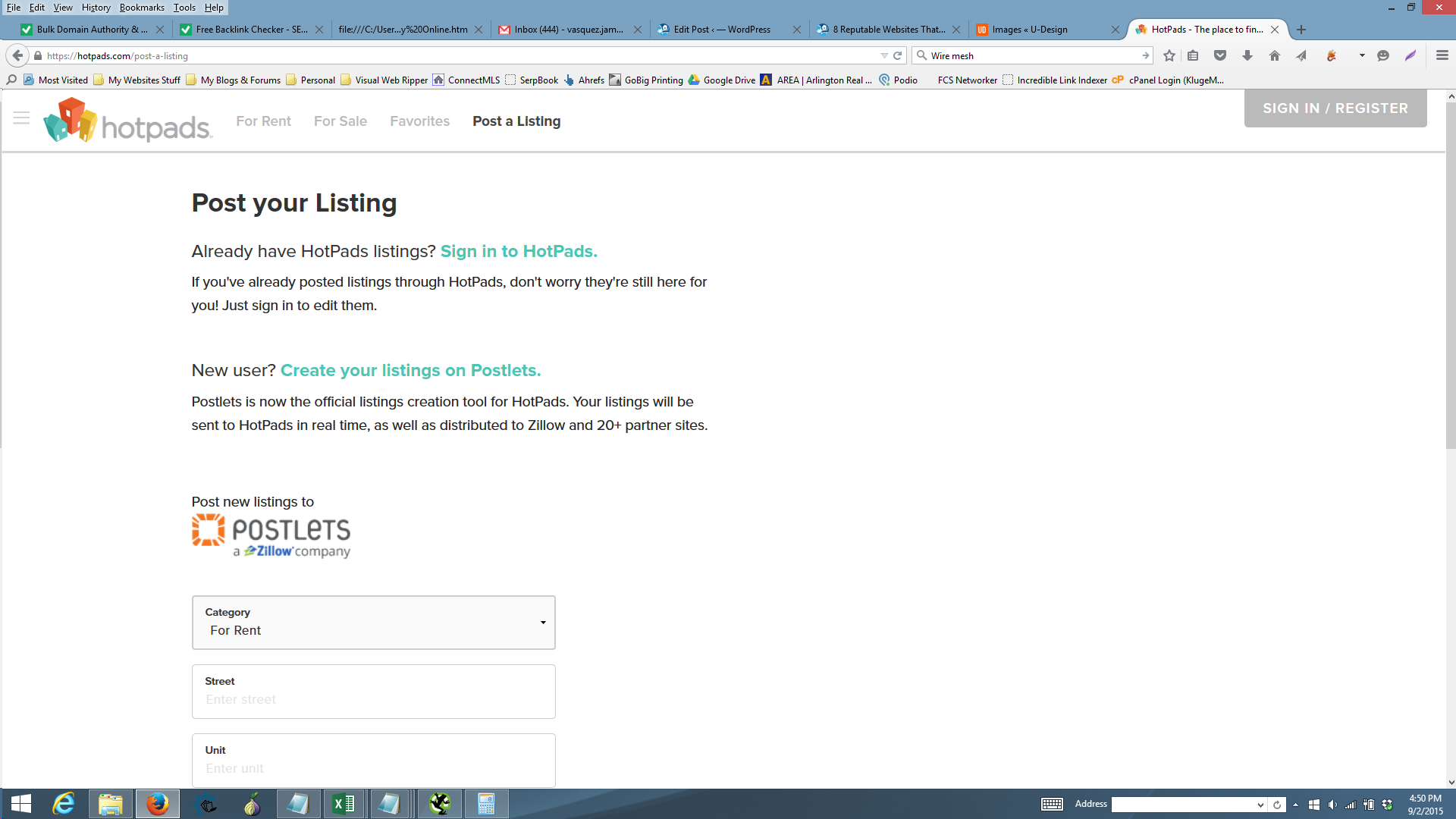Image resolution: width=1456 pixels, height=819 pixels.
Task: Open the hamburger menu beside the HotPads logo
Action: pos(21,118)
